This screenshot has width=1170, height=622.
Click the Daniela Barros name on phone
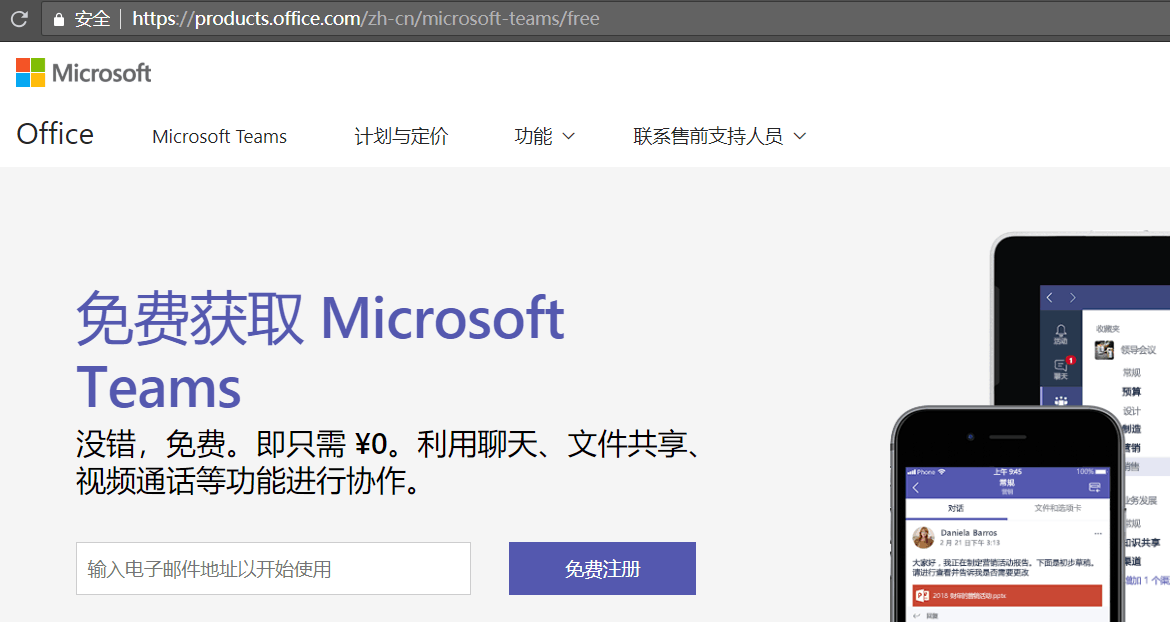pos(969,533)
